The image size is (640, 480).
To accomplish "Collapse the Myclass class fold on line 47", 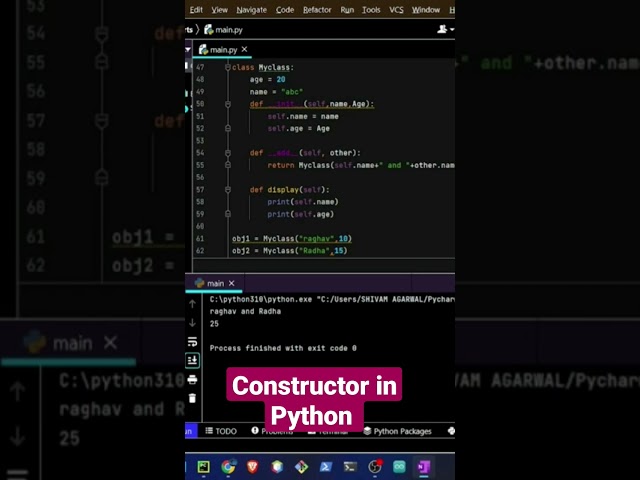I will pyautogui.click(x=228, y=67).
